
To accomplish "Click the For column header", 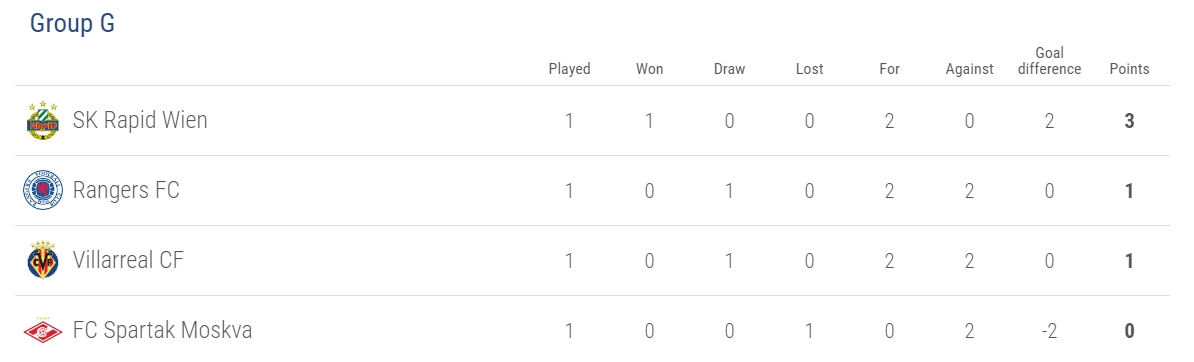I will (889, 69).
